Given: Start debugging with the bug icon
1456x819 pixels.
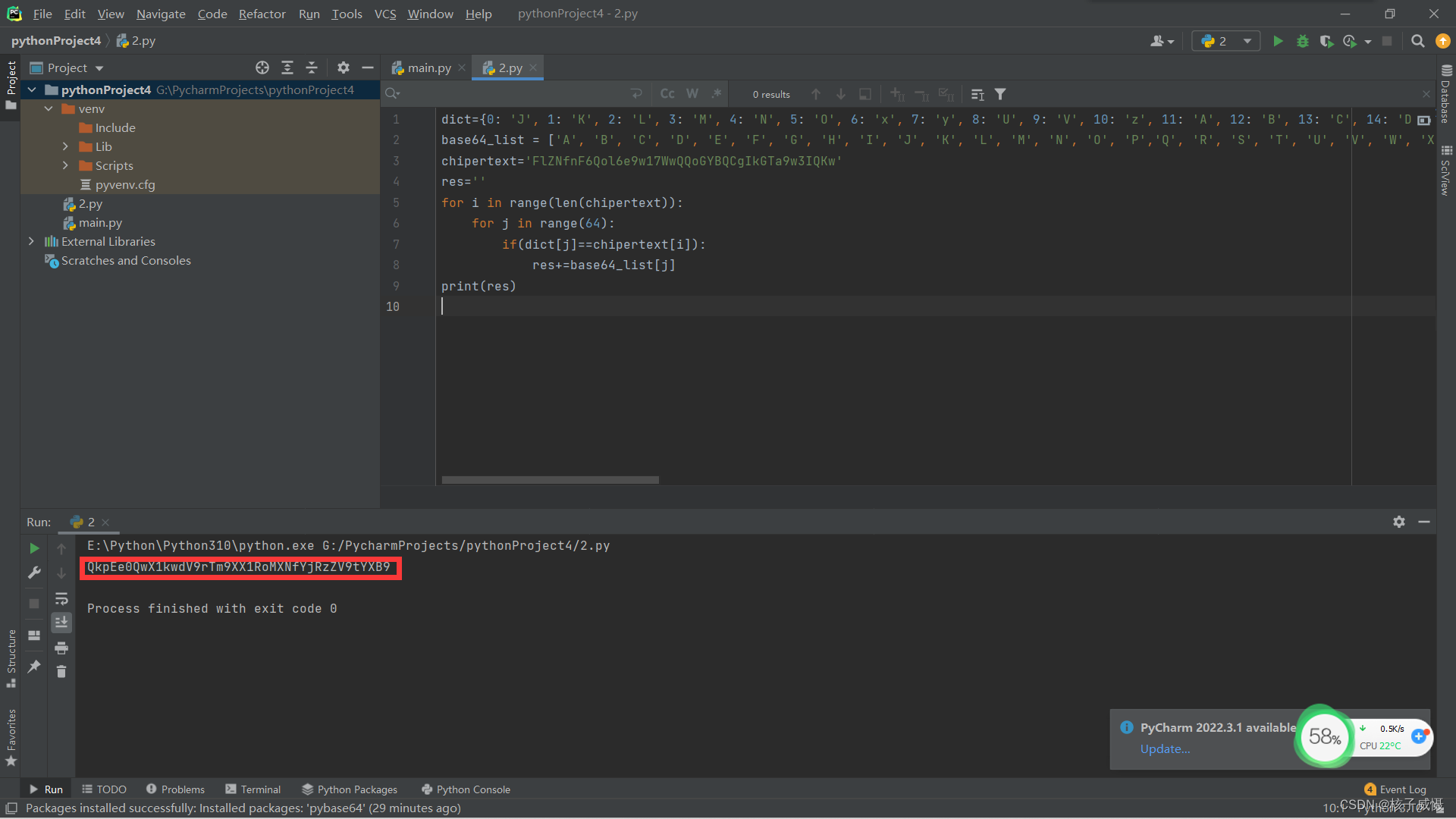Looking at the screenshot, I should [1302, 41].
